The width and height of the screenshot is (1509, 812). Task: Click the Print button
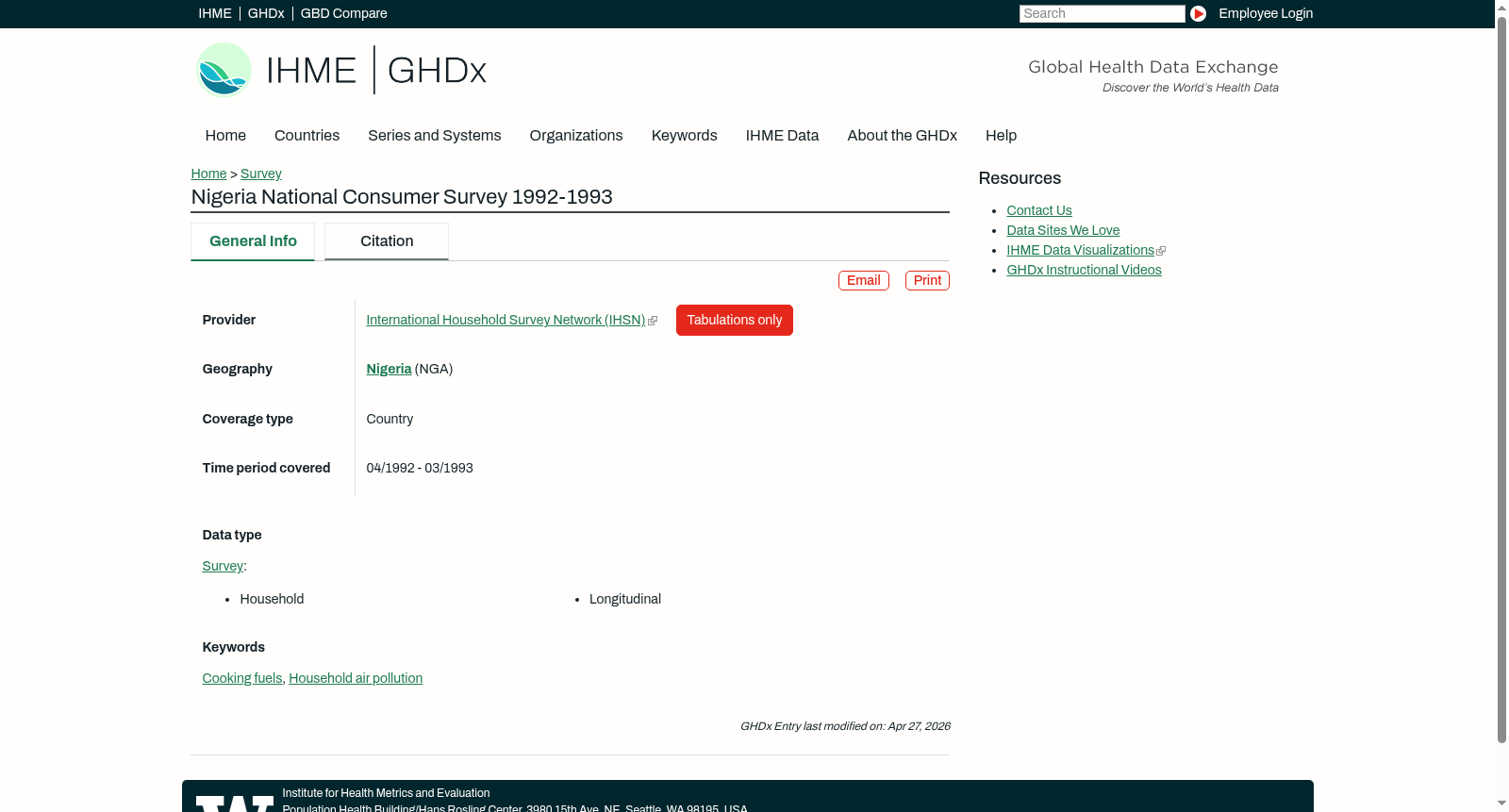click(927, 280)
